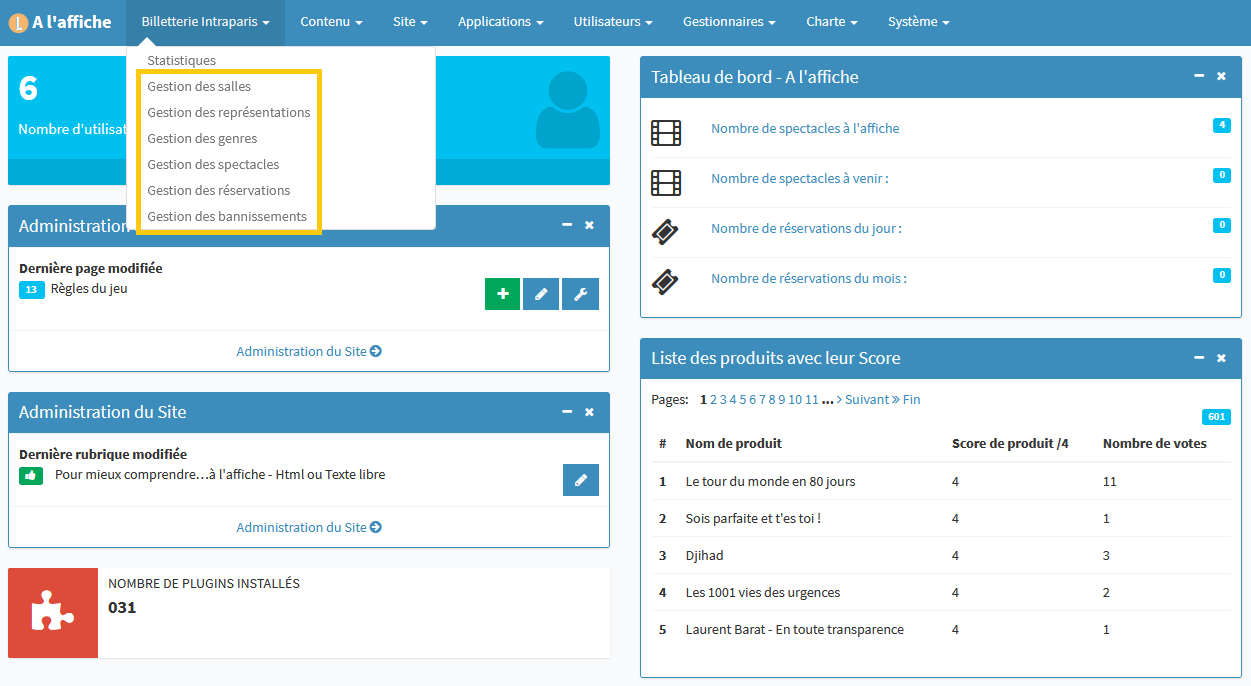Click the wrench icon for Règles du jeu
The height and width of the screenshot is (686, 1251).
pos(580,294)
